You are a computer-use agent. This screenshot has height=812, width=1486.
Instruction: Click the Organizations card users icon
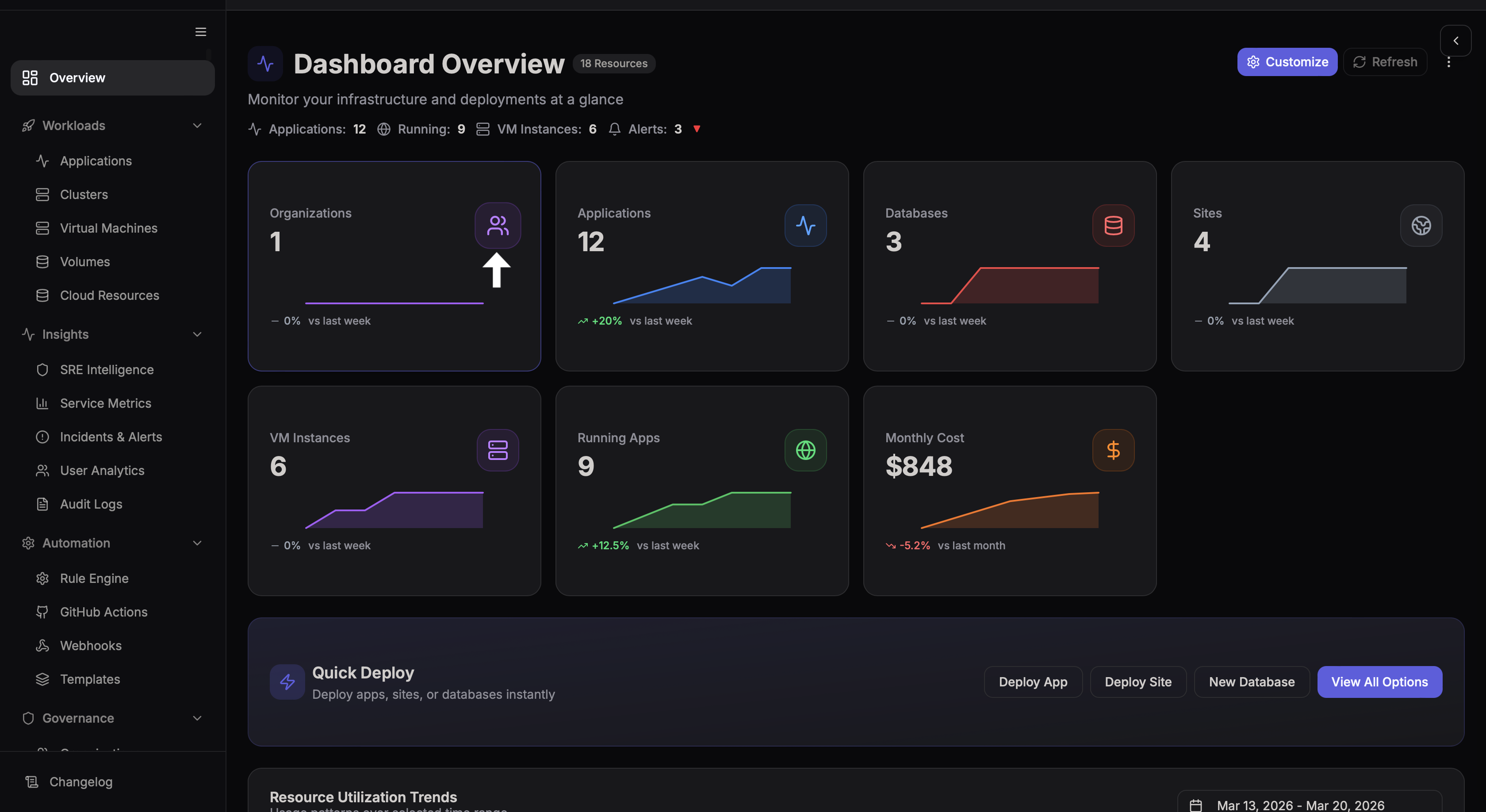pyautogui.click(x=497, y=226)
